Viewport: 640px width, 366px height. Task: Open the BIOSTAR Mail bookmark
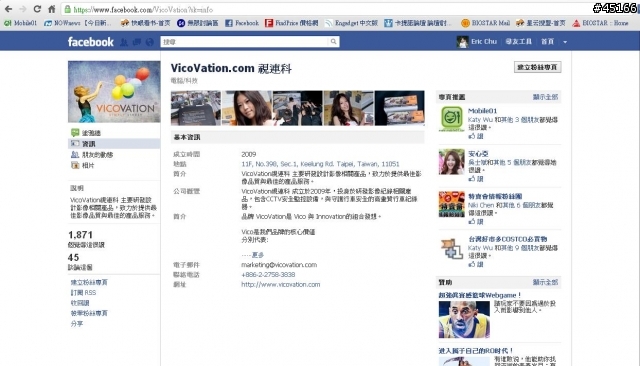[485, 23]
